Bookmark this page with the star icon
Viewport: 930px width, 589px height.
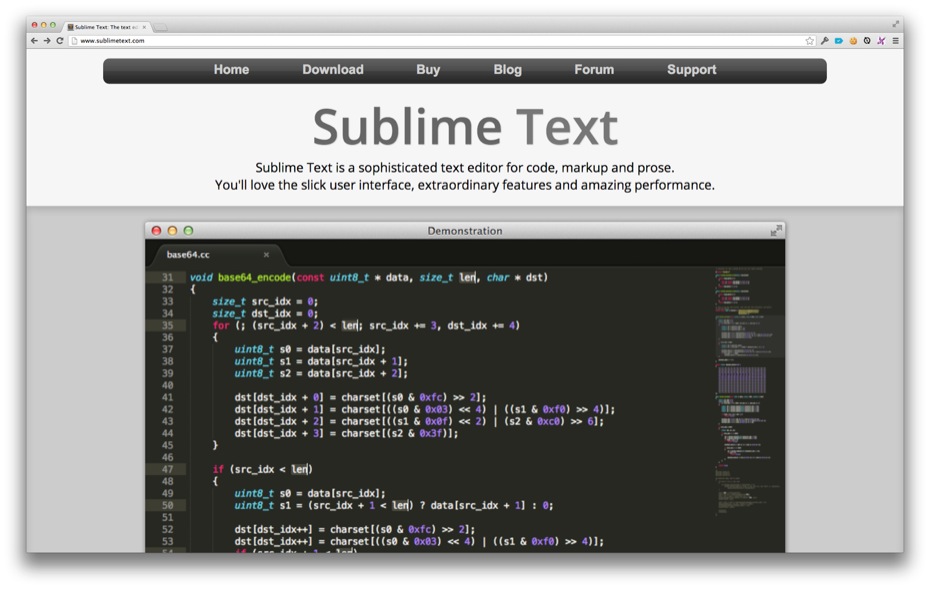(x=810, y=41)
